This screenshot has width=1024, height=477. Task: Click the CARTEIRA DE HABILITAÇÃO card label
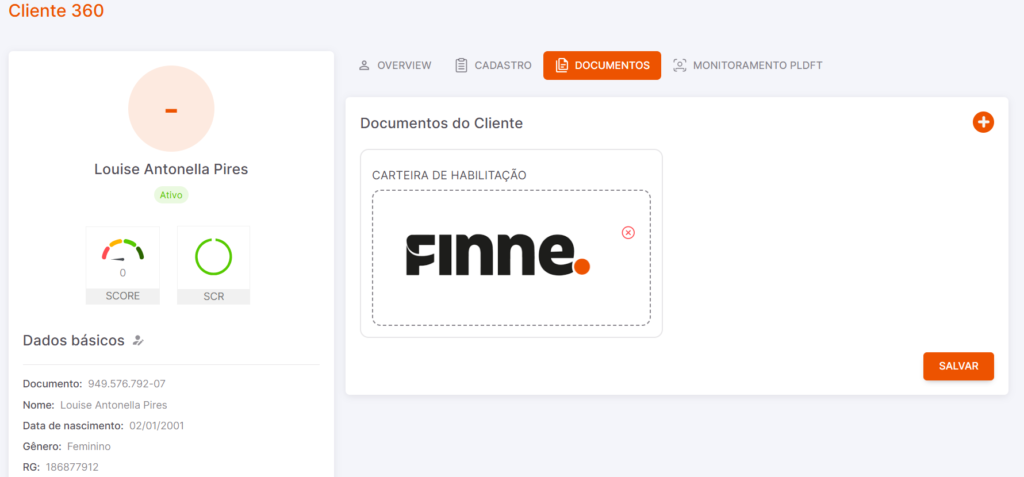pyautogui.click(x=449, y=175)
